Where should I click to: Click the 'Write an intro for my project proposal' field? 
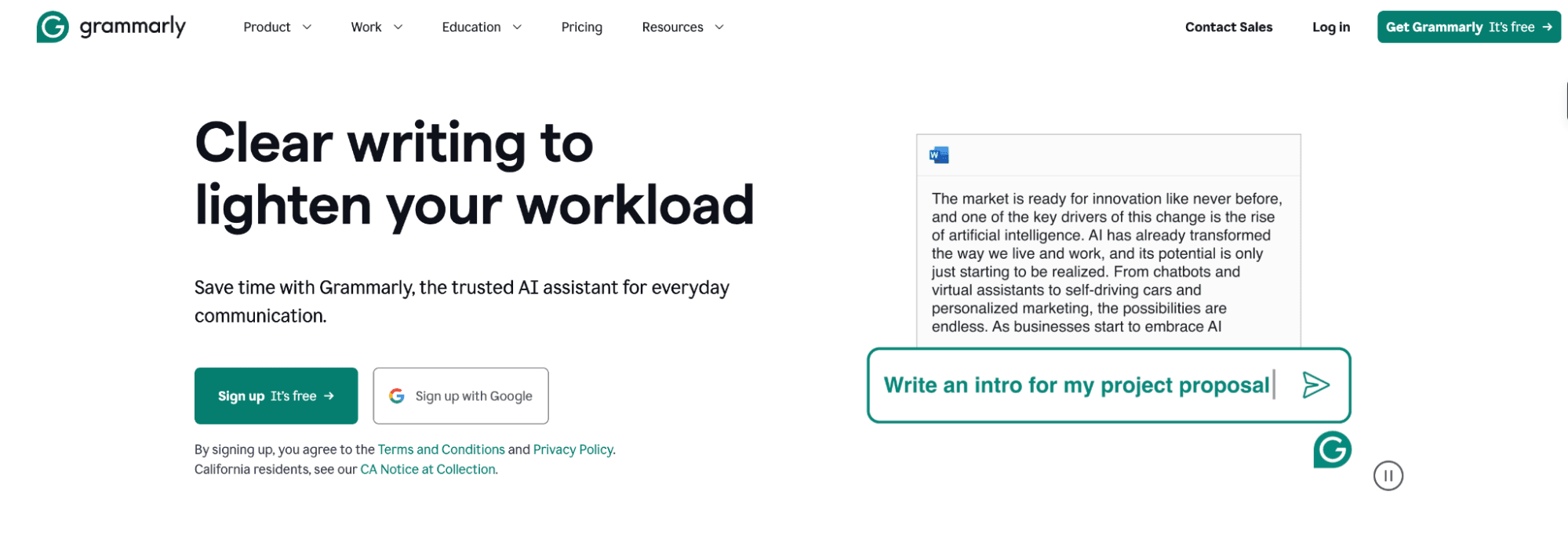(x=1108, y=385)
